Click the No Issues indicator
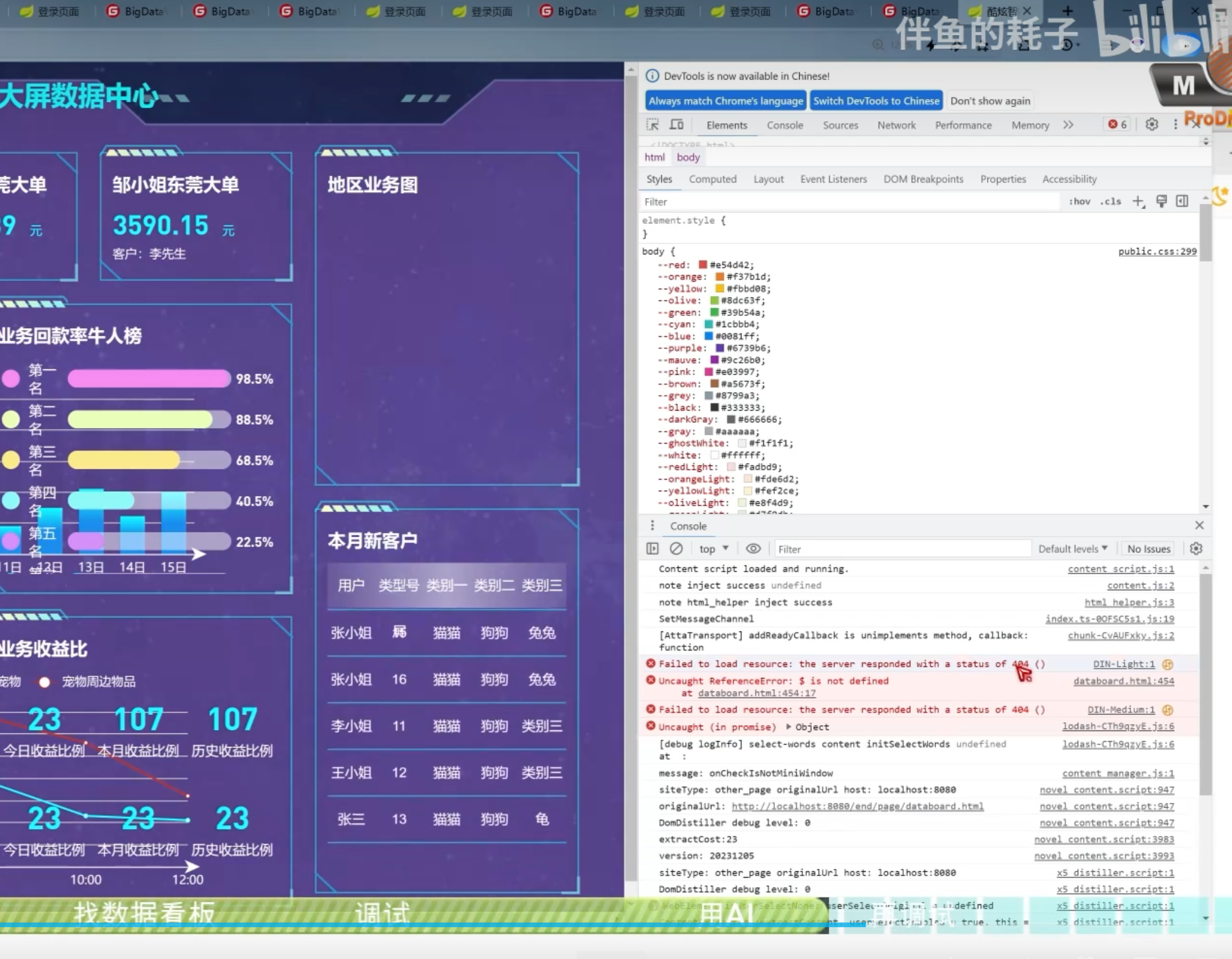This screenshot has width=1232, height=959. (x=1147, y=548)
